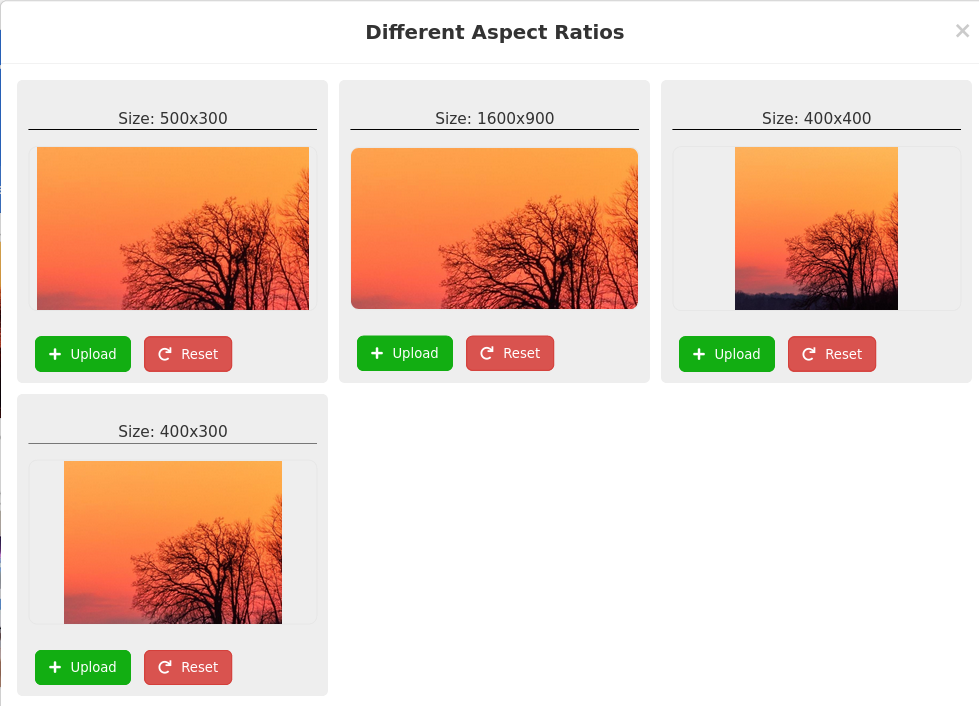
Task: Click the reset arrow icon under 500x300 image
Action: click(165, 354)
